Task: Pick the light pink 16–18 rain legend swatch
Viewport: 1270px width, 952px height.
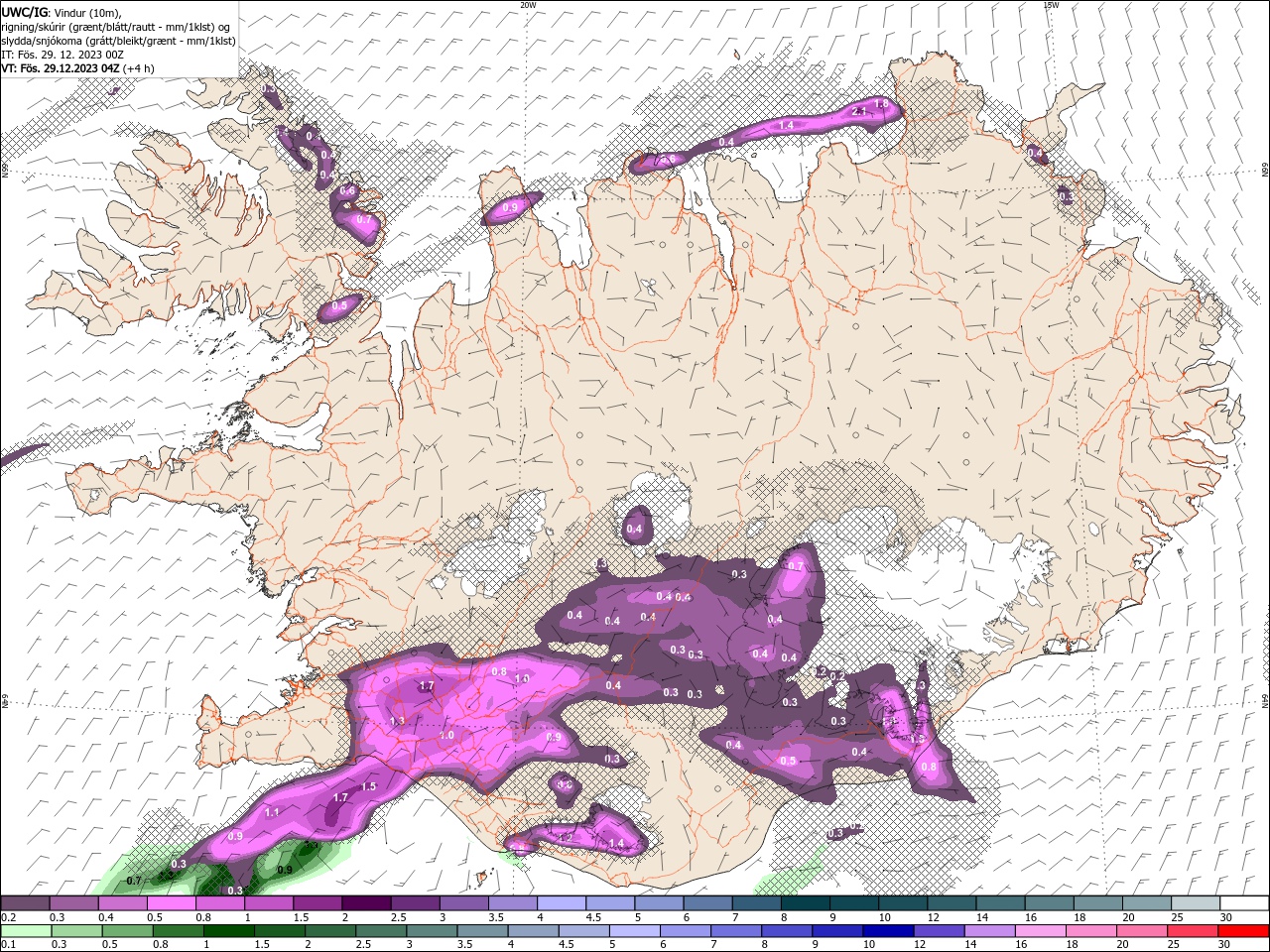Action: click(x=1042, y=931)
